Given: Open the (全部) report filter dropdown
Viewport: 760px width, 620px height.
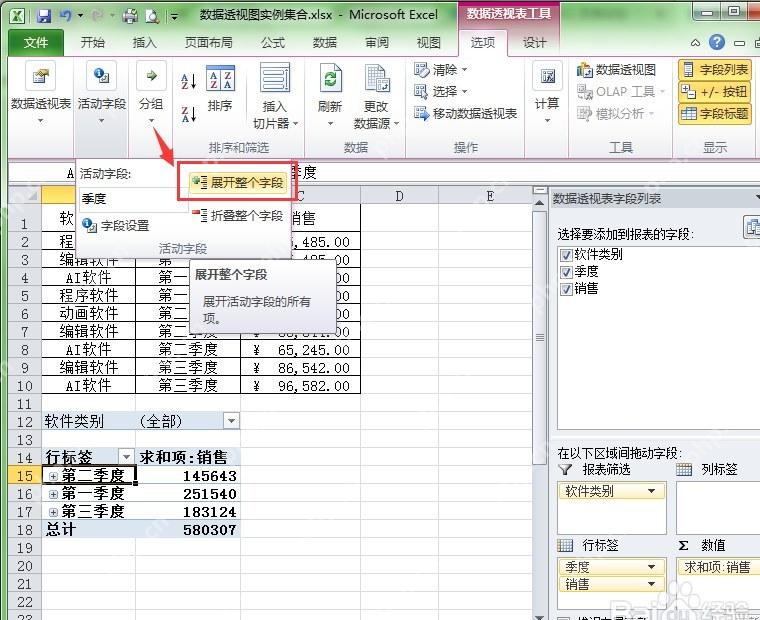Looking at the screenshot, I should pyautogui.click(x=231, y=421).
